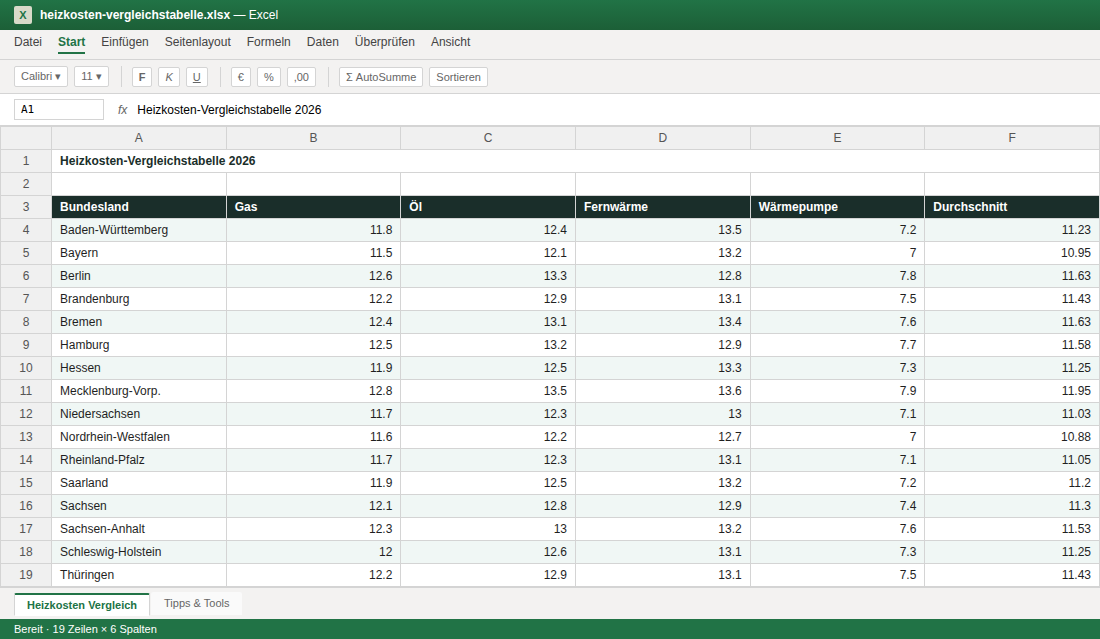Switch to the Start ribbon tab
Image resolution: width=1100 pixels, height=639 pixels.
pos(72,42)
